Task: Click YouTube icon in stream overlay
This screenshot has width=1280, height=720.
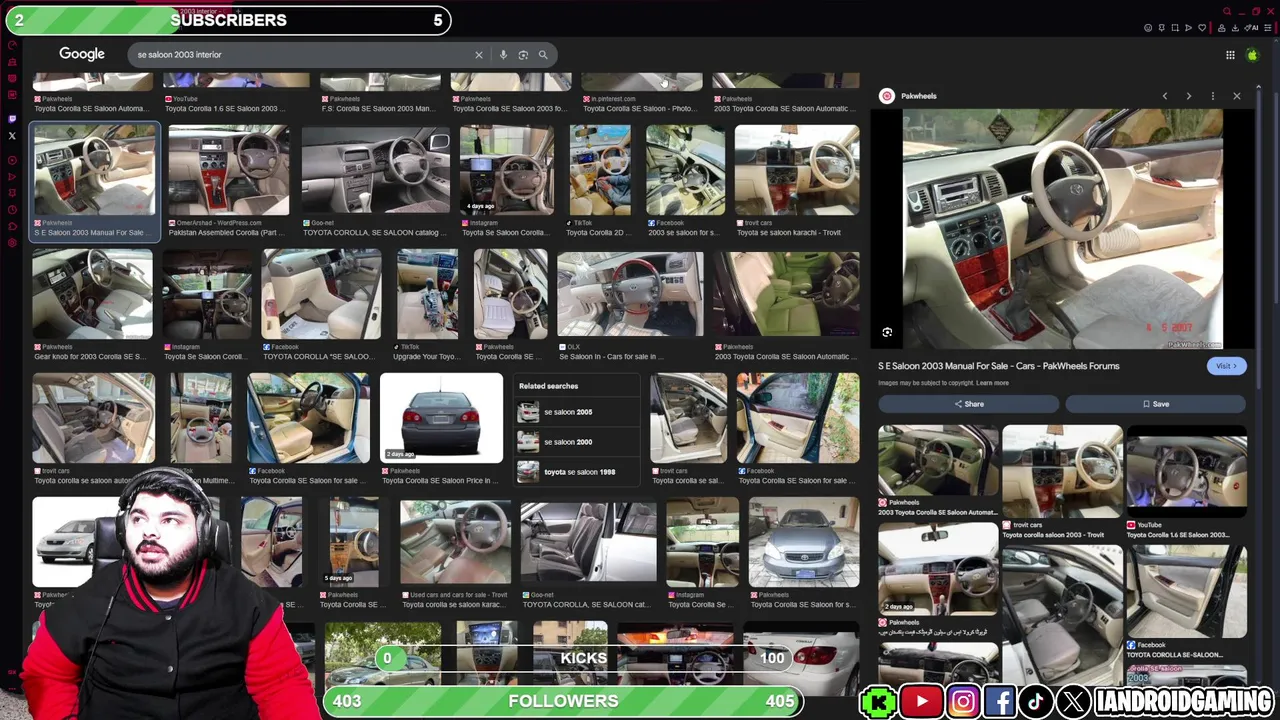Action: [x=921, y=702]
